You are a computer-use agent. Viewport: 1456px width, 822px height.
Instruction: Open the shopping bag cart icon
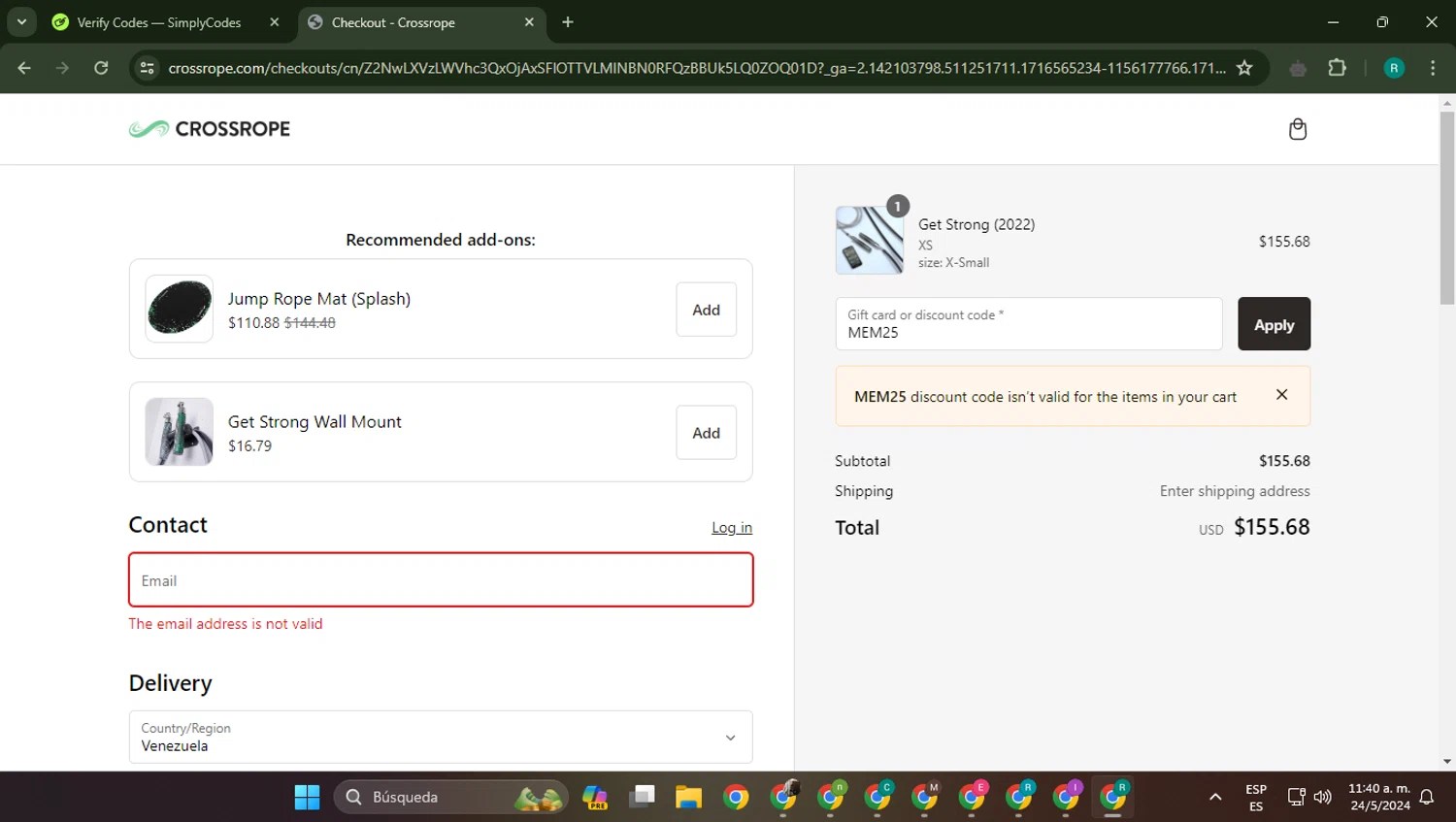(1297, 129)
